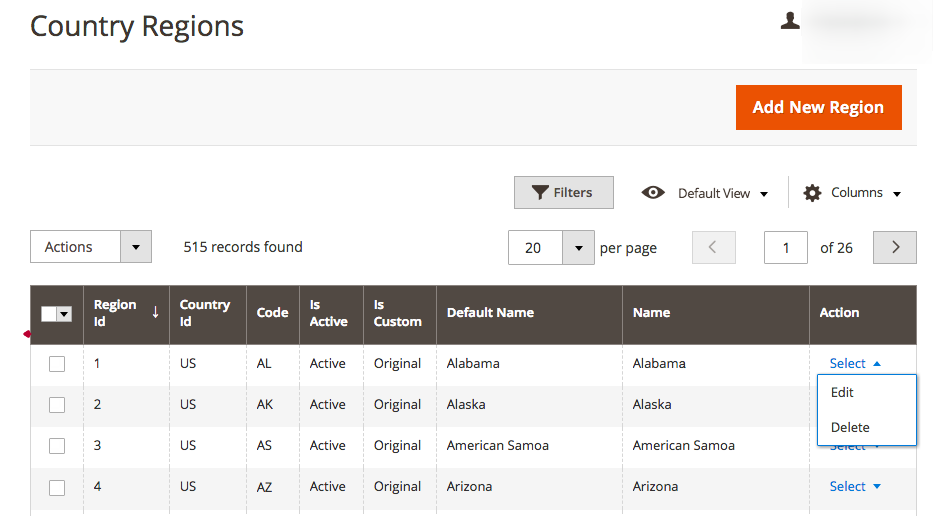The height and width of the screenshot is (516, 933).
Task: Check the Arizona row checkbox
Action: [57, 487]
